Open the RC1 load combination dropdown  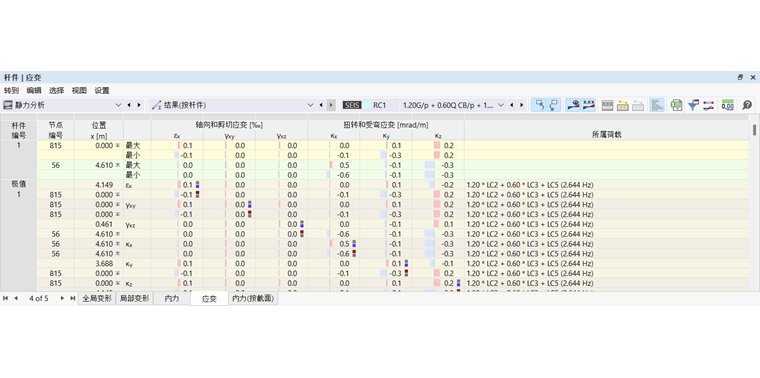pyautogui.click(x=501, y=105)
